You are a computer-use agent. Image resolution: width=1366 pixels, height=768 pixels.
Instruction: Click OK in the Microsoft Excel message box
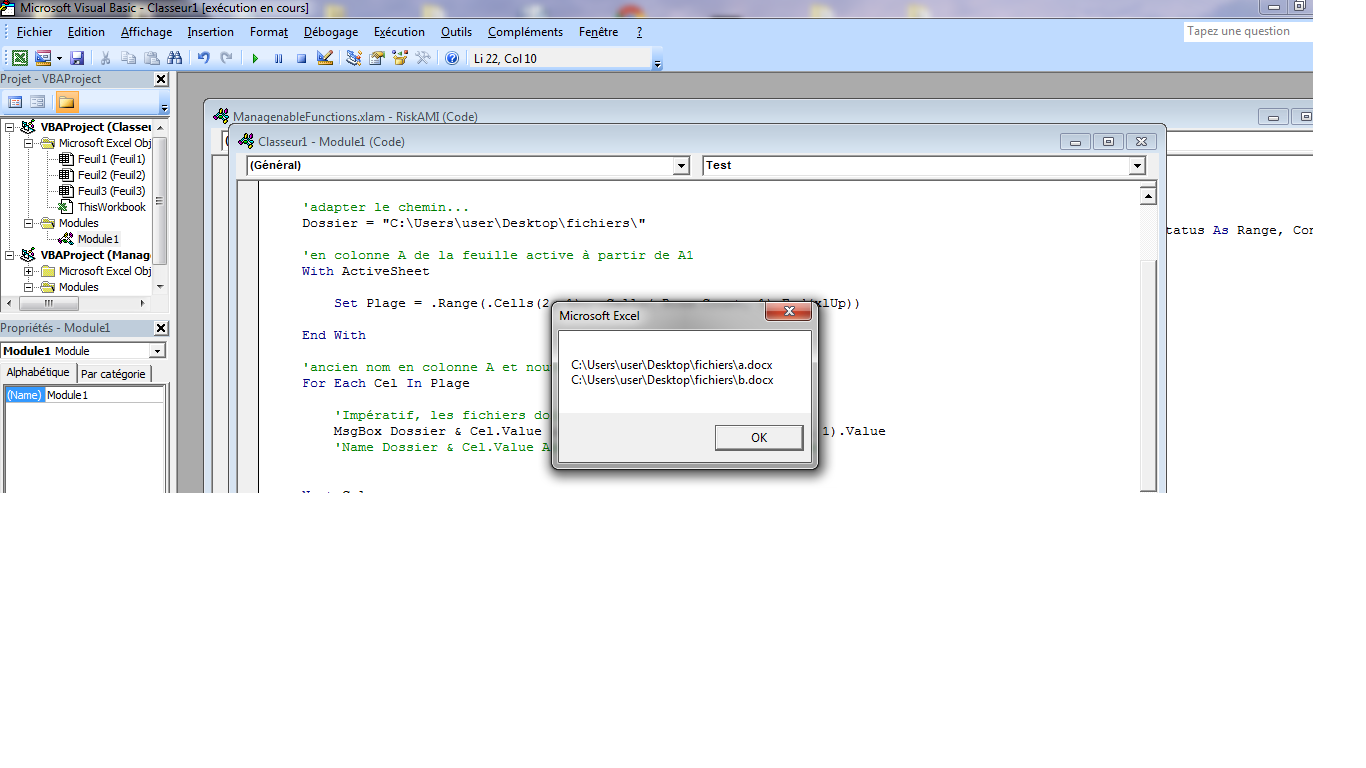pyautogui.click(x=759, y=438)
